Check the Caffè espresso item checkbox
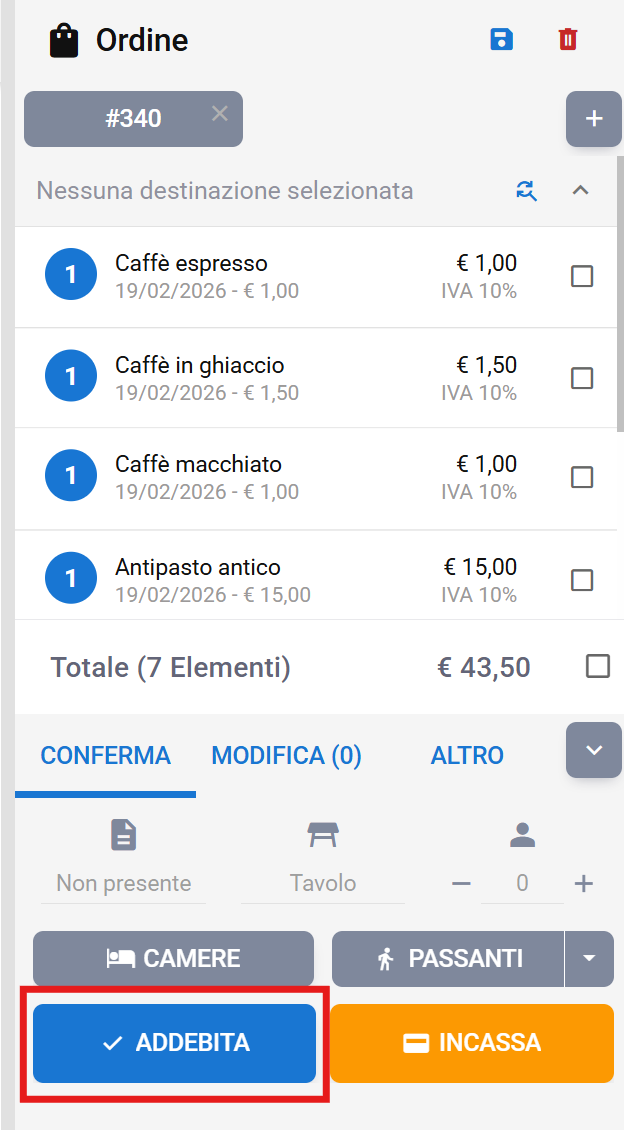Image resolution: width=624 pixels, height=1130 pixels. [x=582, y=276]
